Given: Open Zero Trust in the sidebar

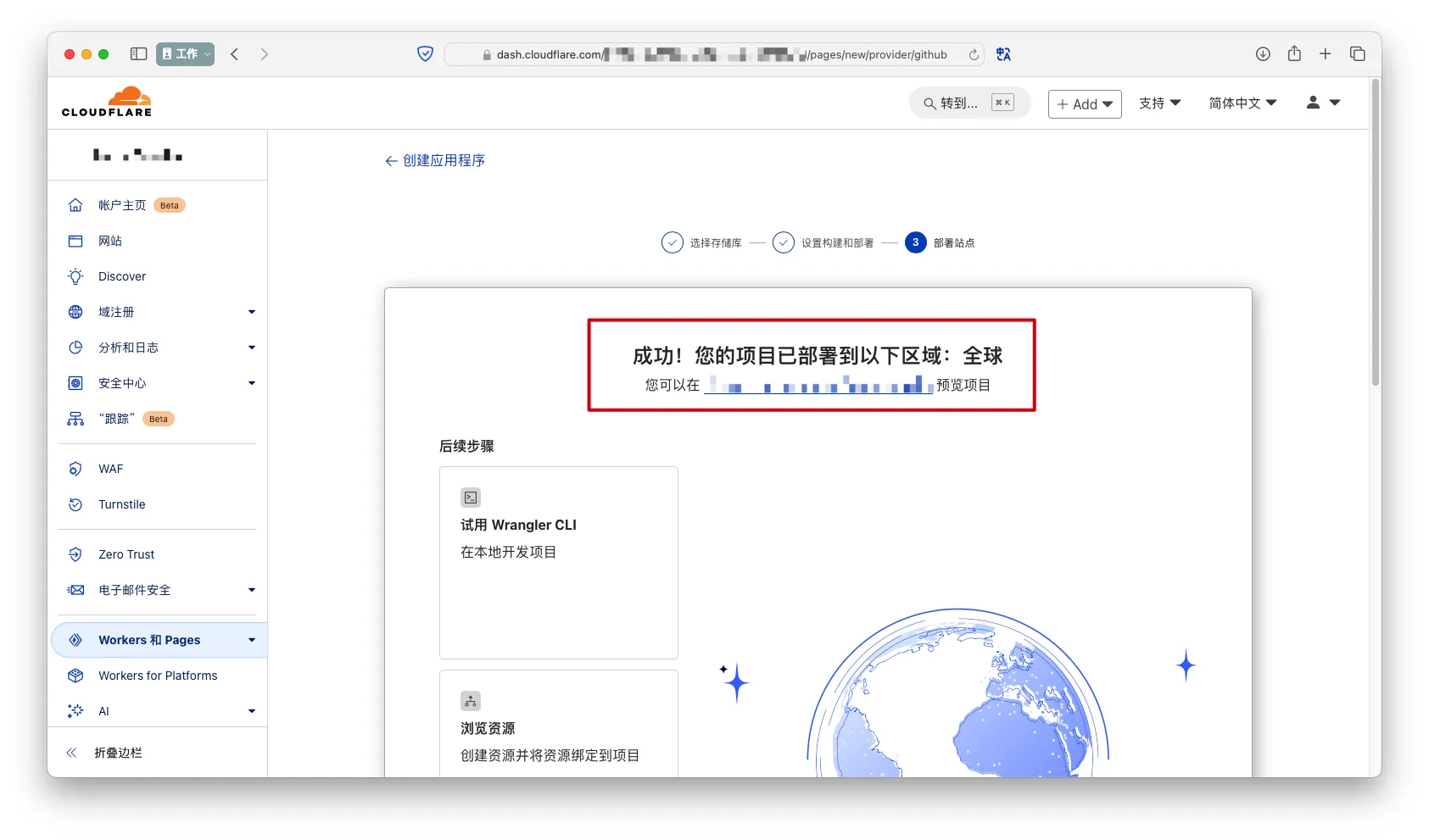Looking at the screenshot, I should pos(126,554).
